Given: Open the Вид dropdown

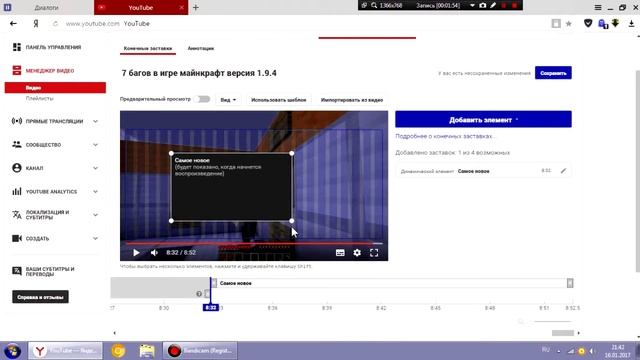Looking at the screenshot, I should tap(228, 100).
